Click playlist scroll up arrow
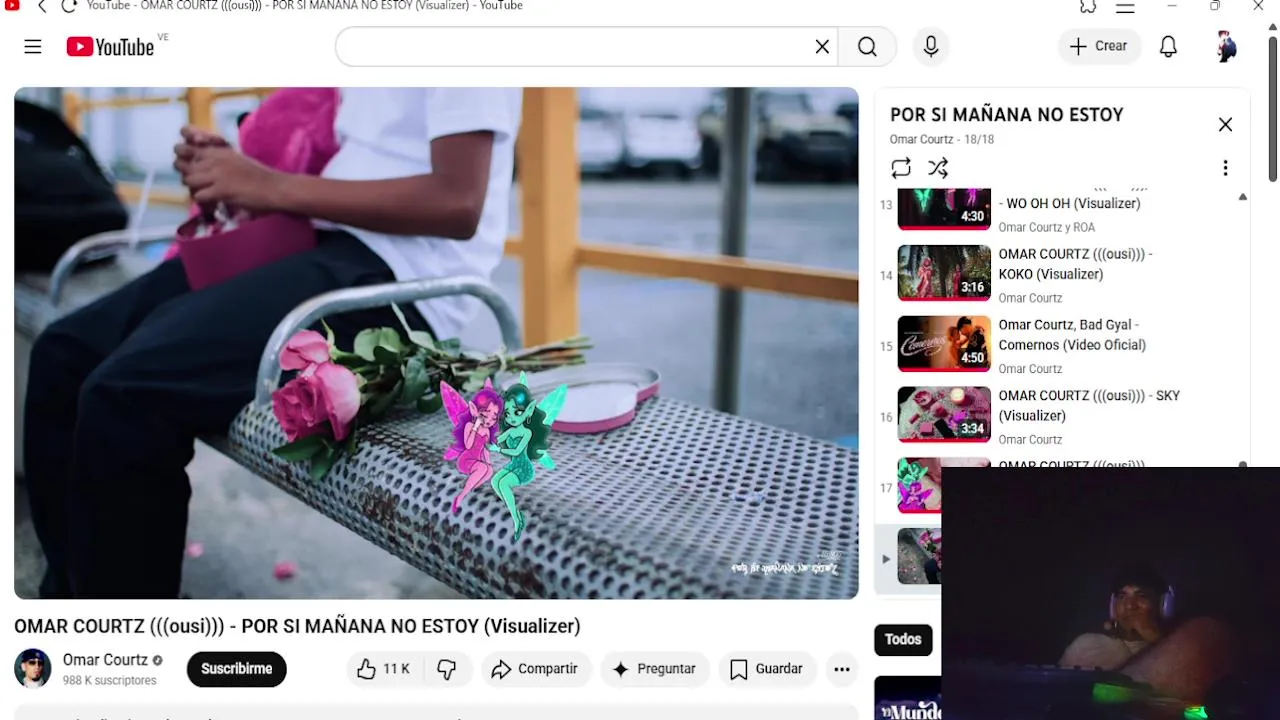 (x=1243, y=197)
